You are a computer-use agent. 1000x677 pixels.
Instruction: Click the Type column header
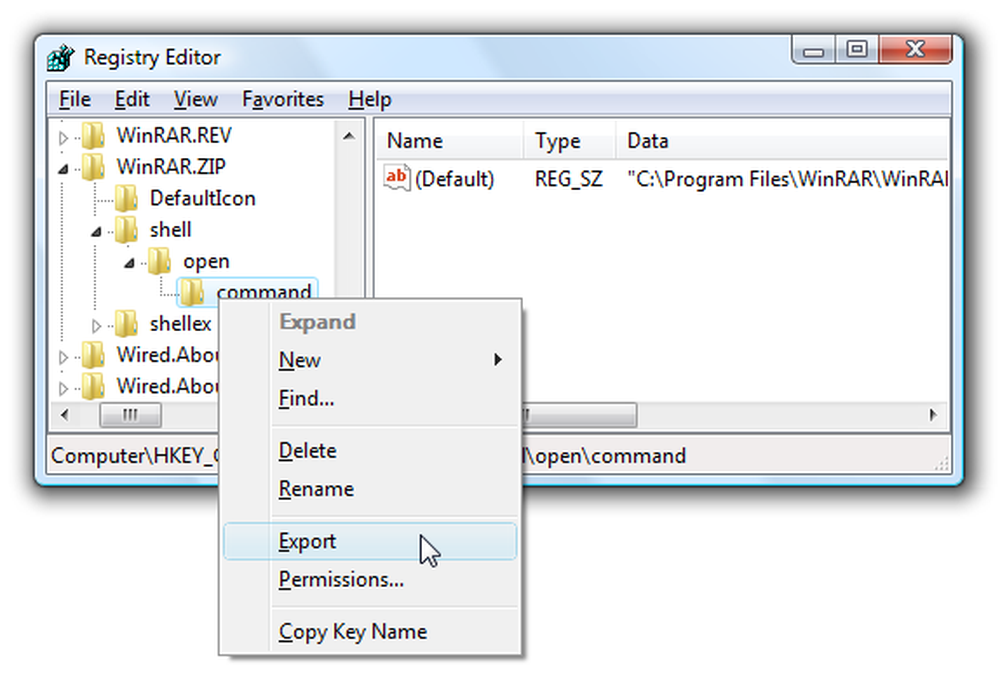coord(570,140)
